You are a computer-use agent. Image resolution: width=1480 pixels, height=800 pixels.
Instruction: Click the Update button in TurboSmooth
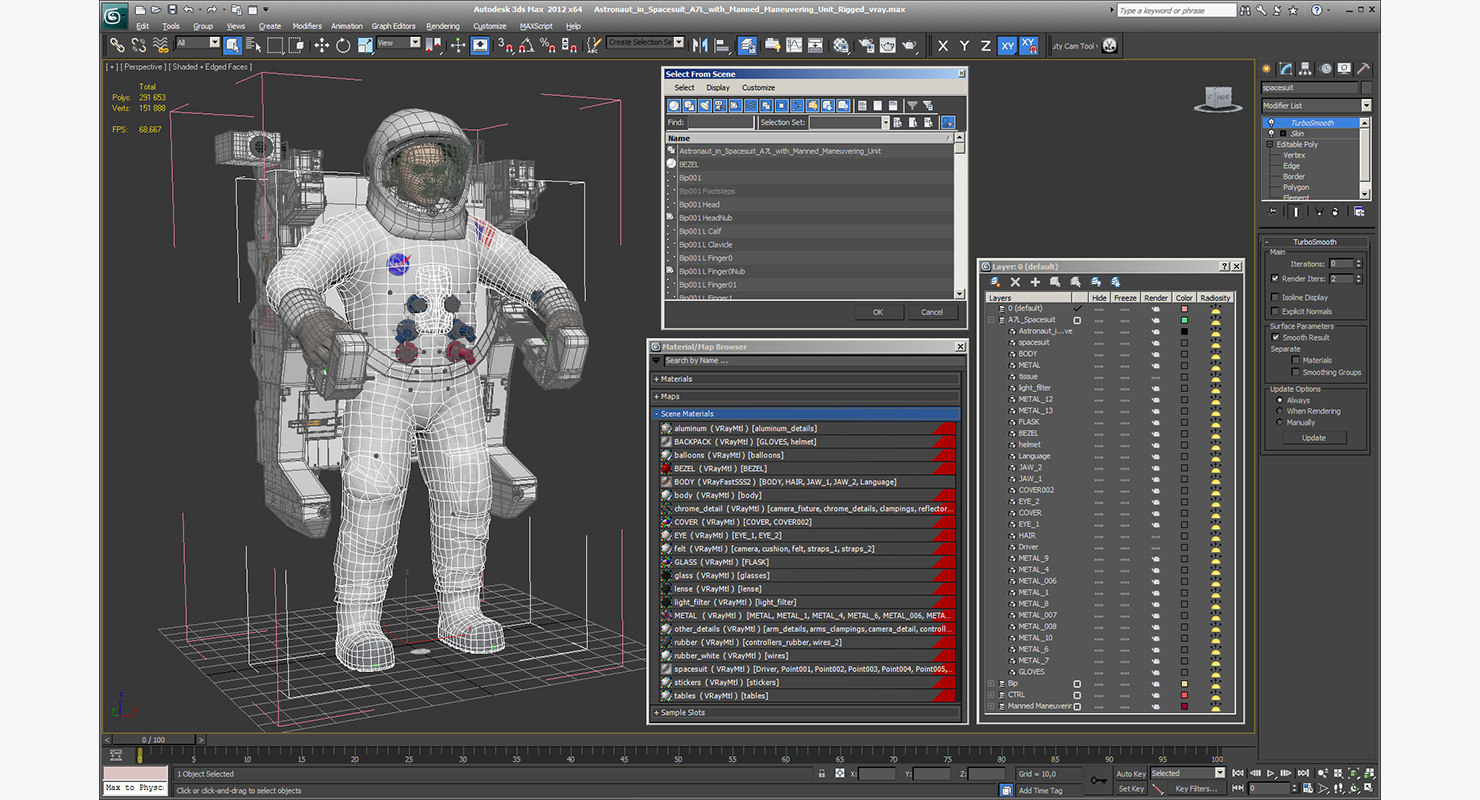tap(1314, 438)
